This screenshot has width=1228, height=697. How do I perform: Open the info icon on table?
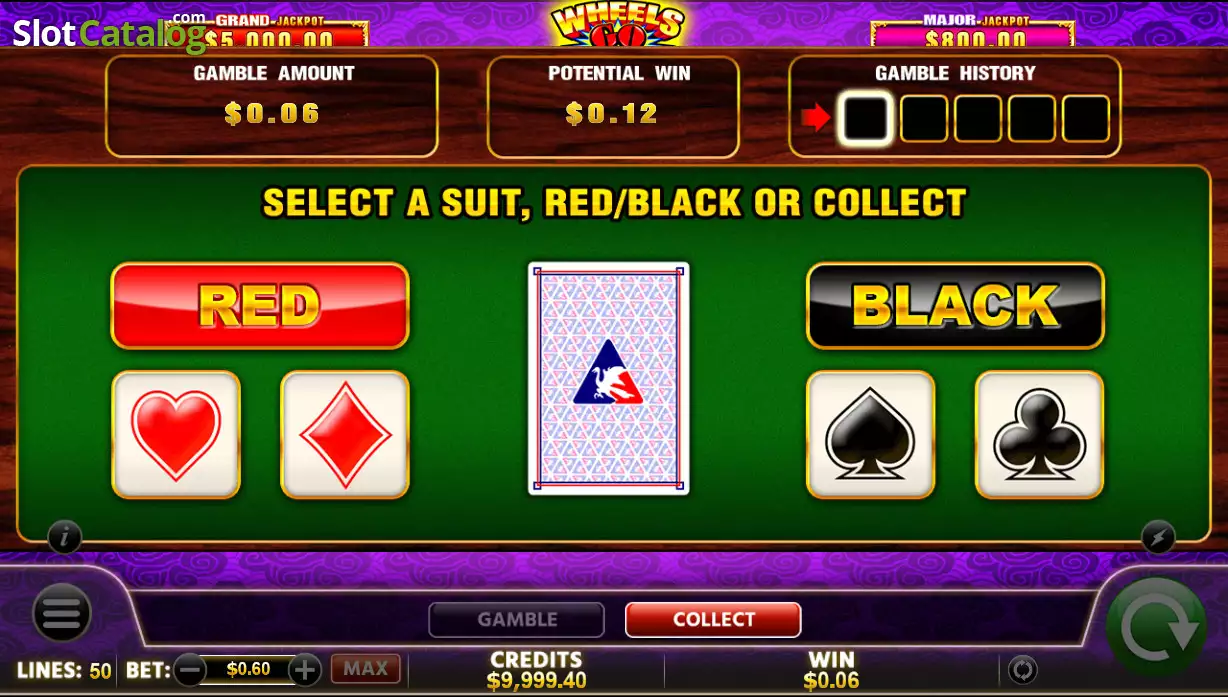click(x=65, y=537)
